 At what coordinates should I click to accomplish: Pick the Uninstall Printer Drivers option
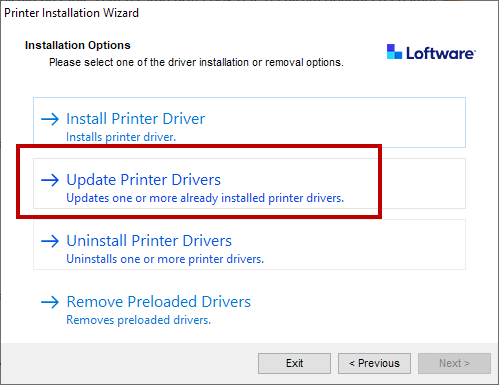(x=249, y=244)
